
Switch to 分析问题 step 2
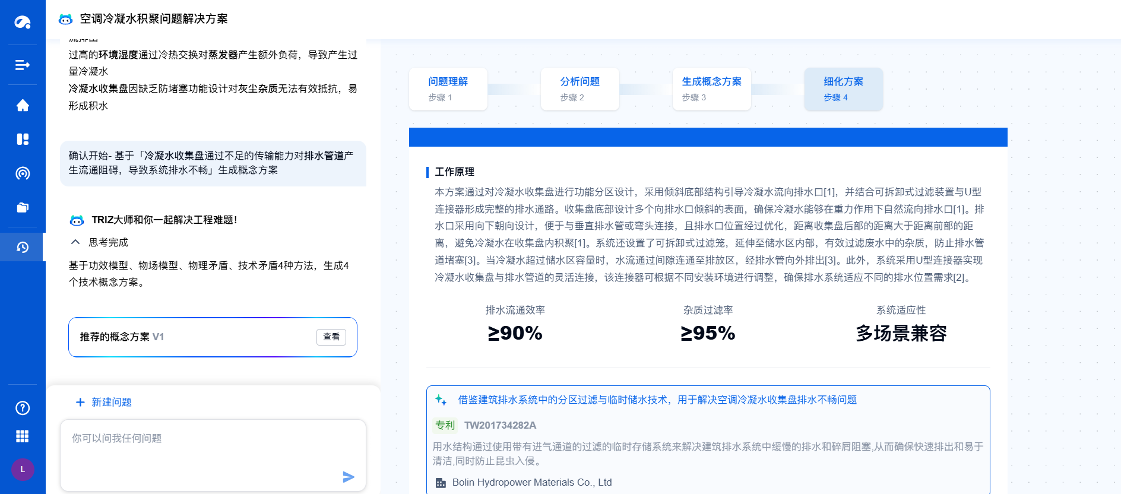pos(579,88)
